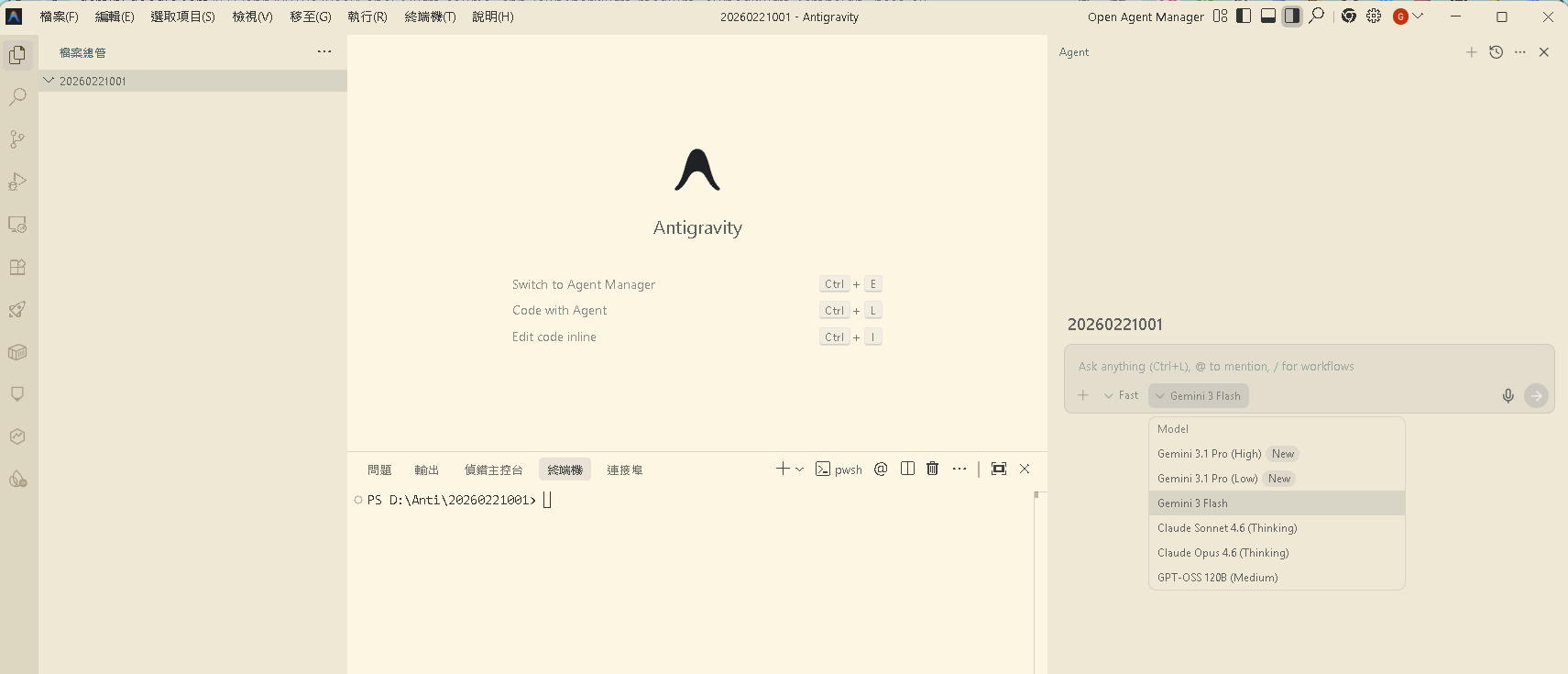Open the Search view in the activity bar
1568x674 pixels.
click(x=17, y=97)
